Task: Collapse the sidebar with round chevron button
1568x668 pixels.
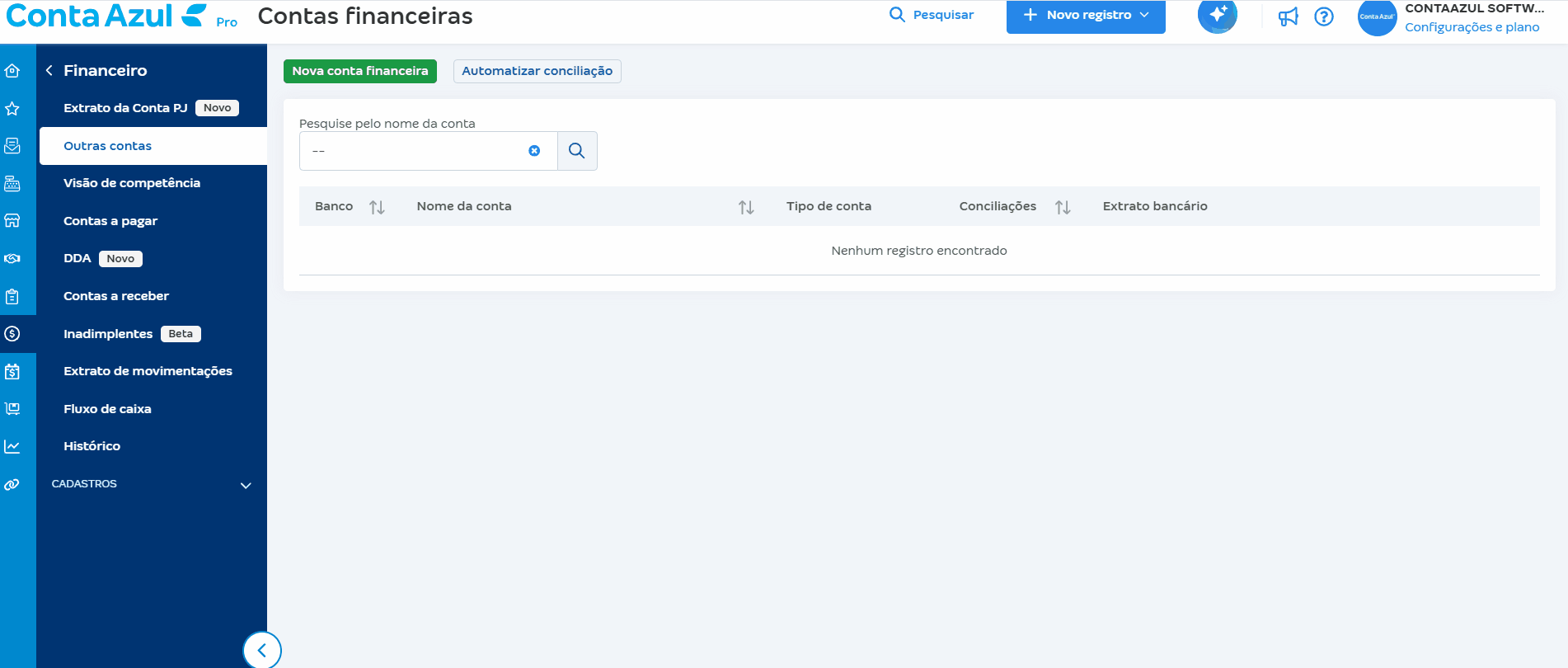Action: click(x=262, y=650)
